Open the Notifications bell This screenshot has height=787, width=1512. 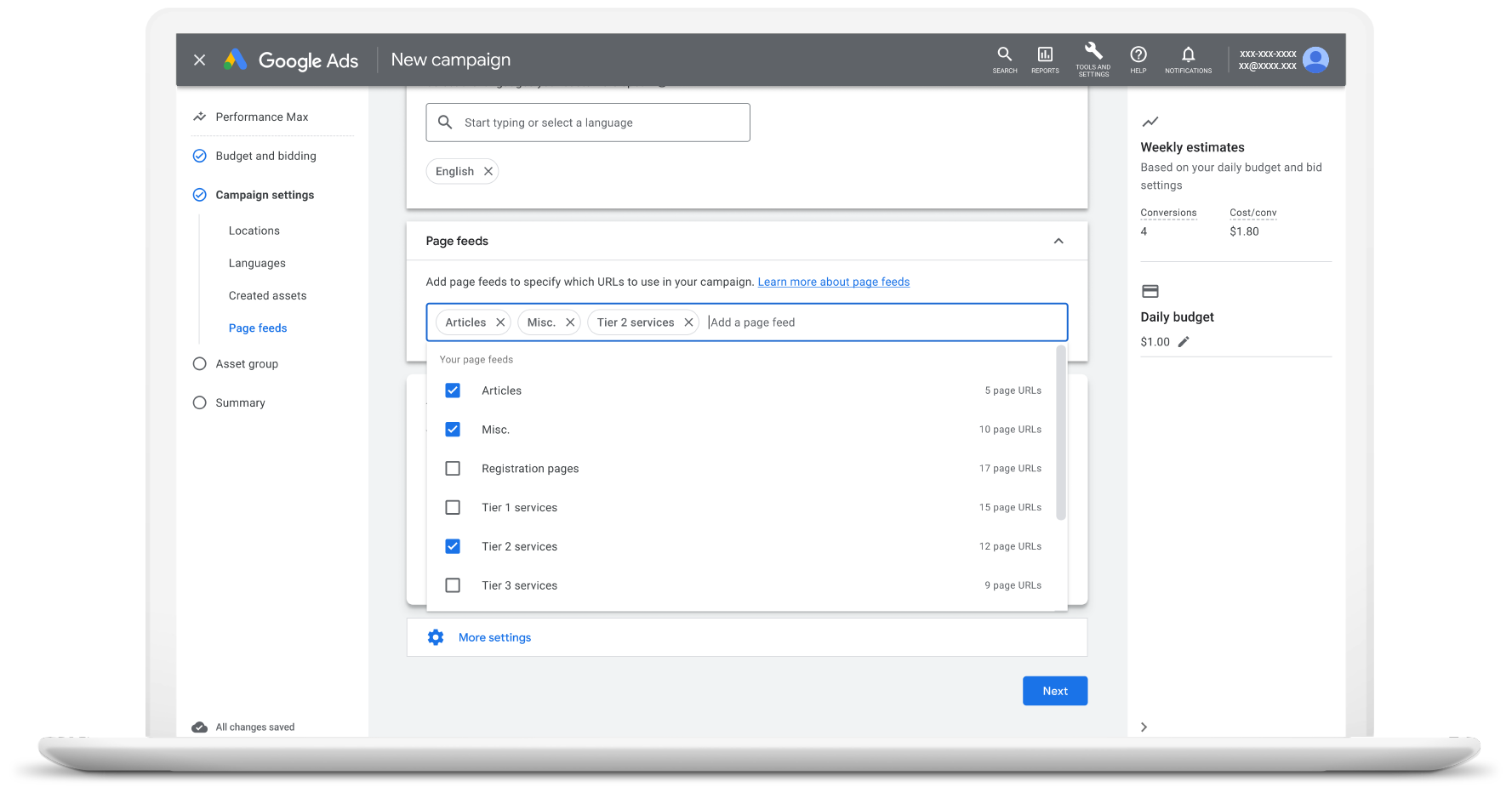point(1188,59)
